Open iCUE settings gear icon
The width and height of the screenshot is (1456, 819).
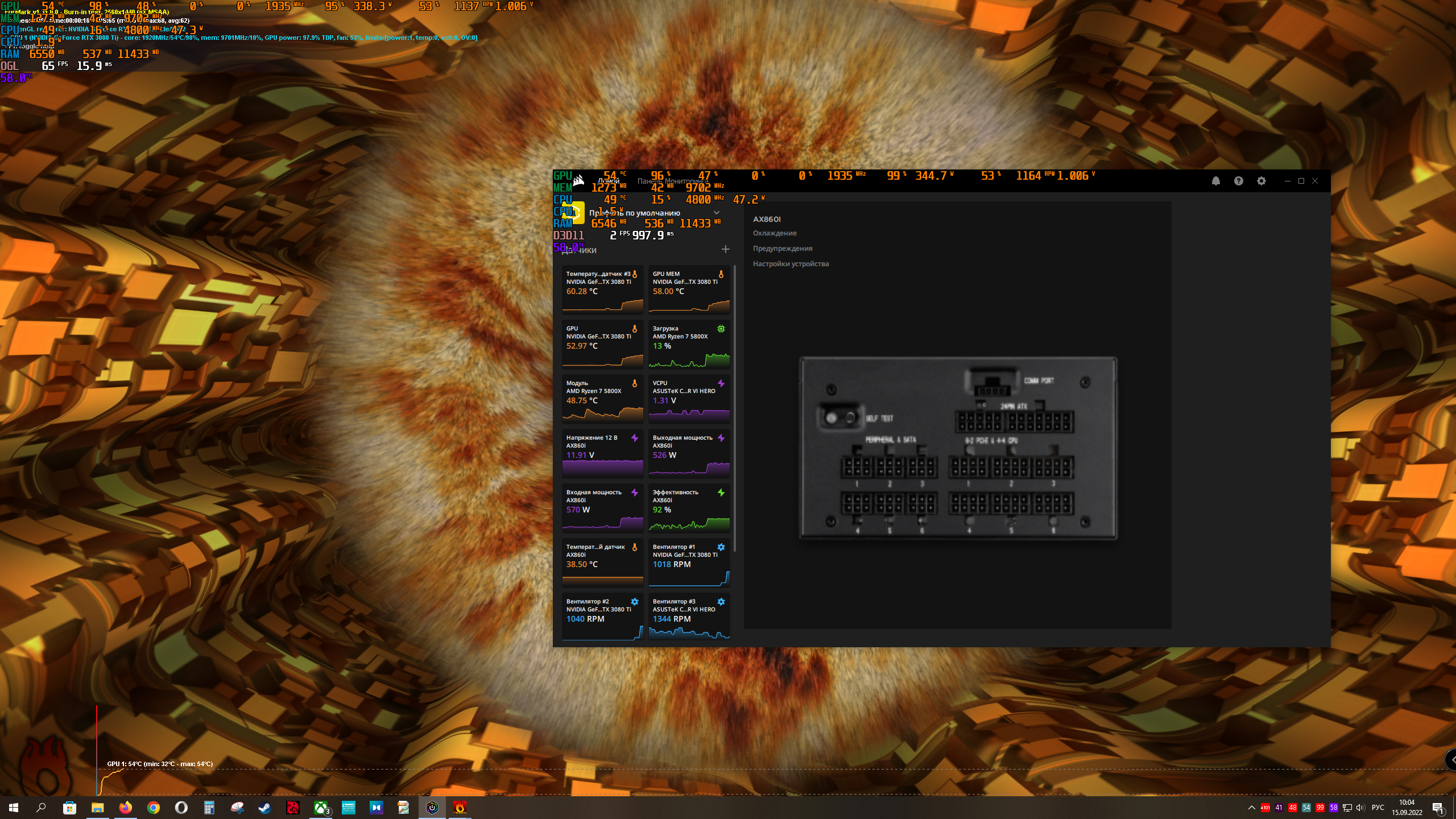pyautogui.click(x=1261, y=181)
